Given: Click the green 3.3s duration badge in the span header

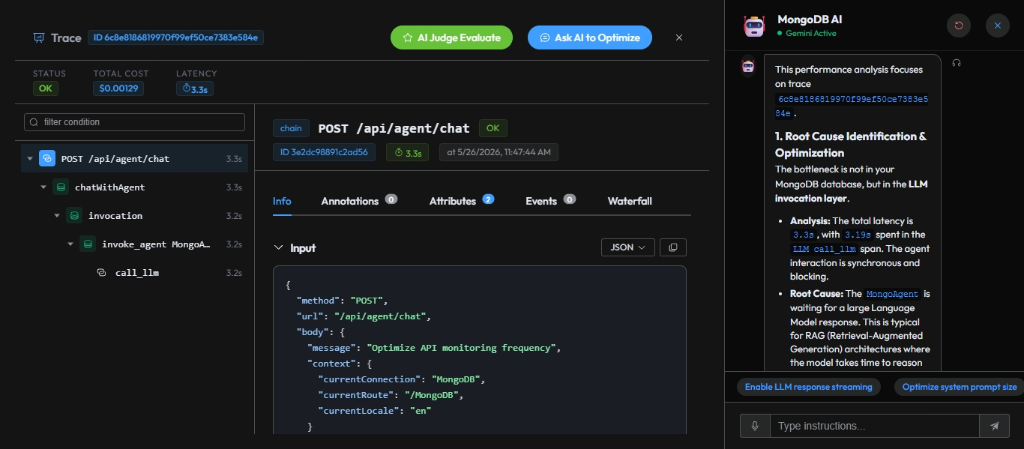Looking at the screenshot, I should [x=408, y=153].
